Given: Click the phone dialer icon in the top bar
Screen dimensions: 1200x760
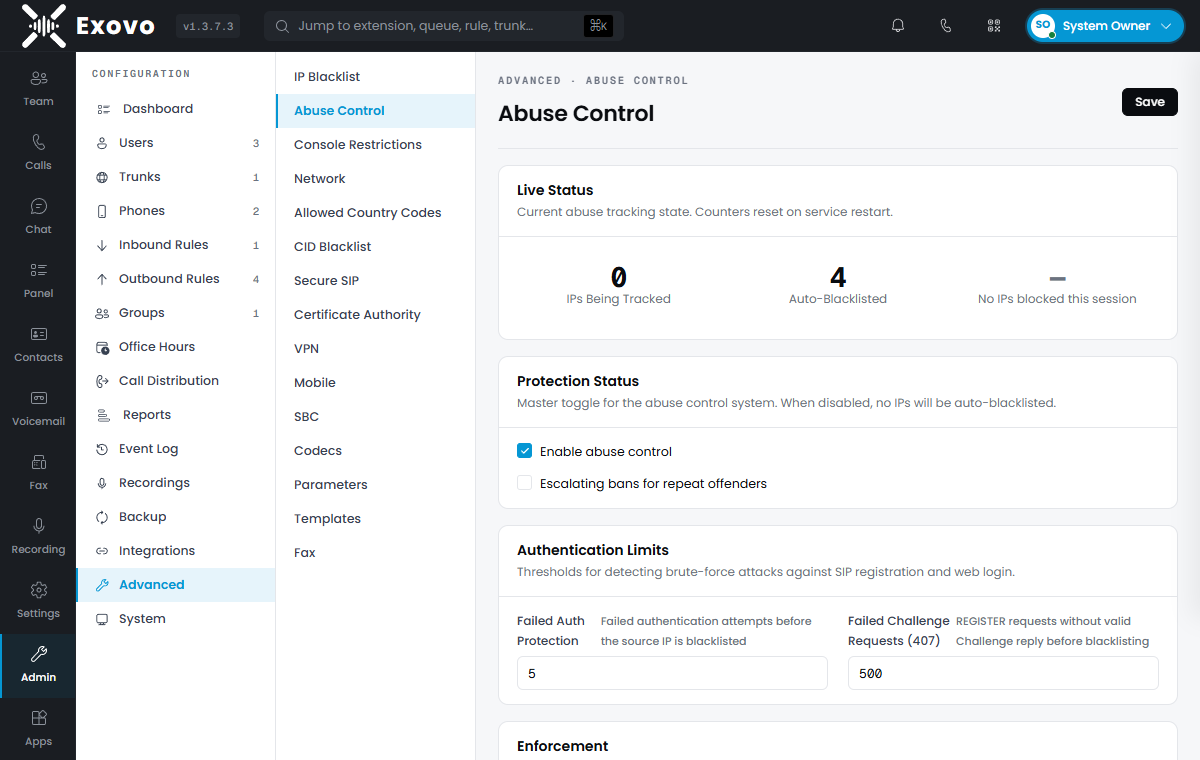Looking at the screenshot, I should [946, 26].
